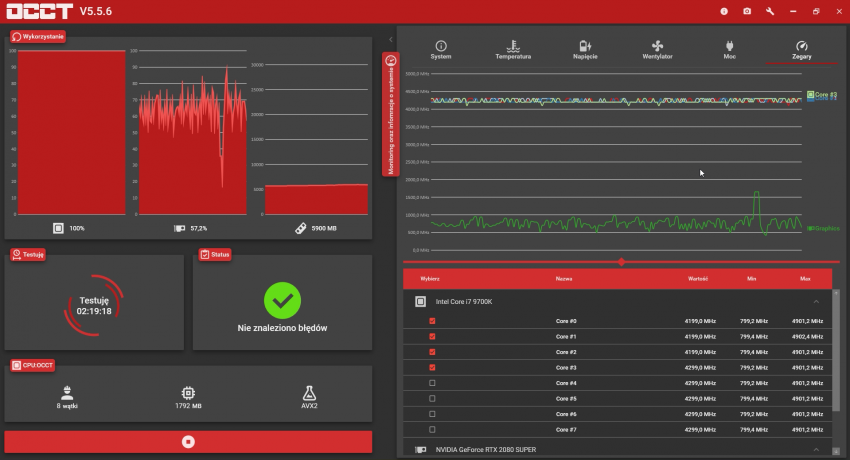Viewport: 850px width, 460px height.
Task: Click the sensor table vertical scrollbar
Action: point(836,352)
